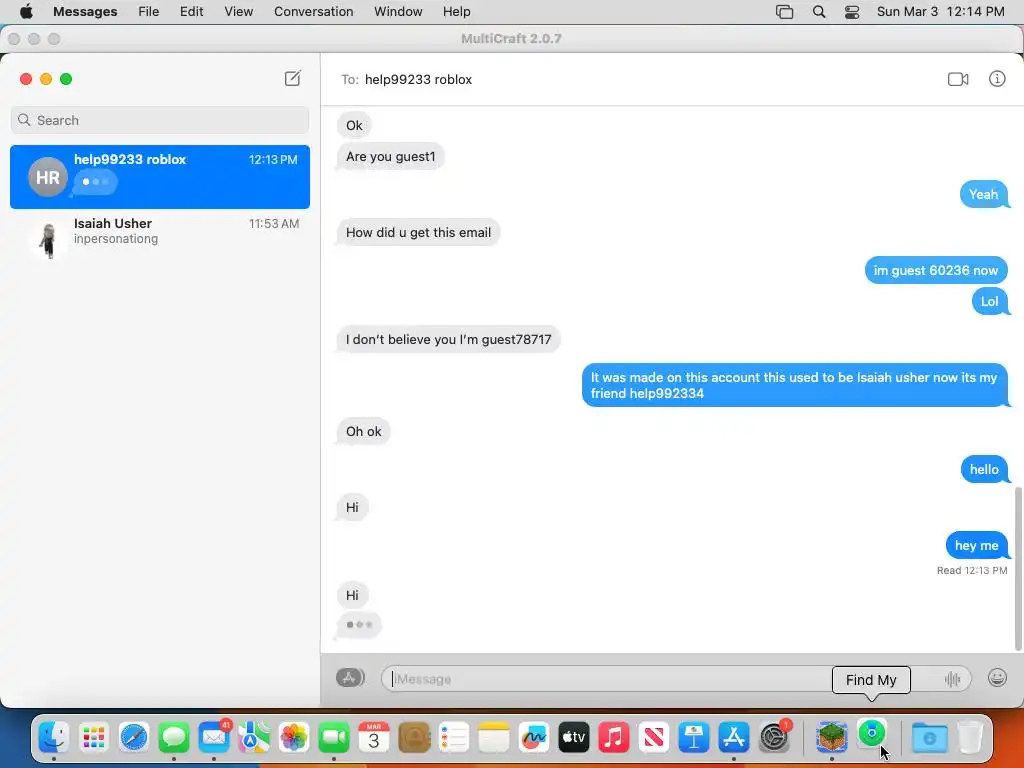Screen dimensions: 1024x768
Task: Click the MultiCraft 2.0.7 window title bar
Action: pyautogui.click(x=511, y=39)
